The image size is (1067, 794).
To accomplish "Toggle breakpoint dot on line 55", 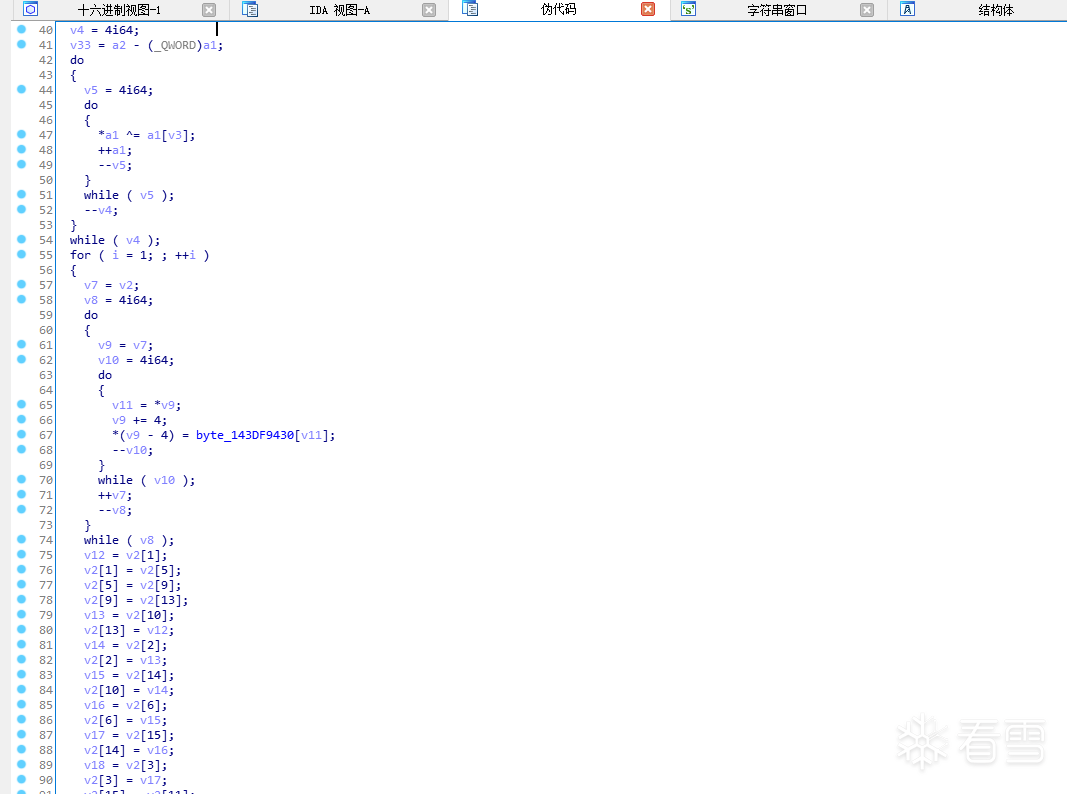I will click(22, 254).
